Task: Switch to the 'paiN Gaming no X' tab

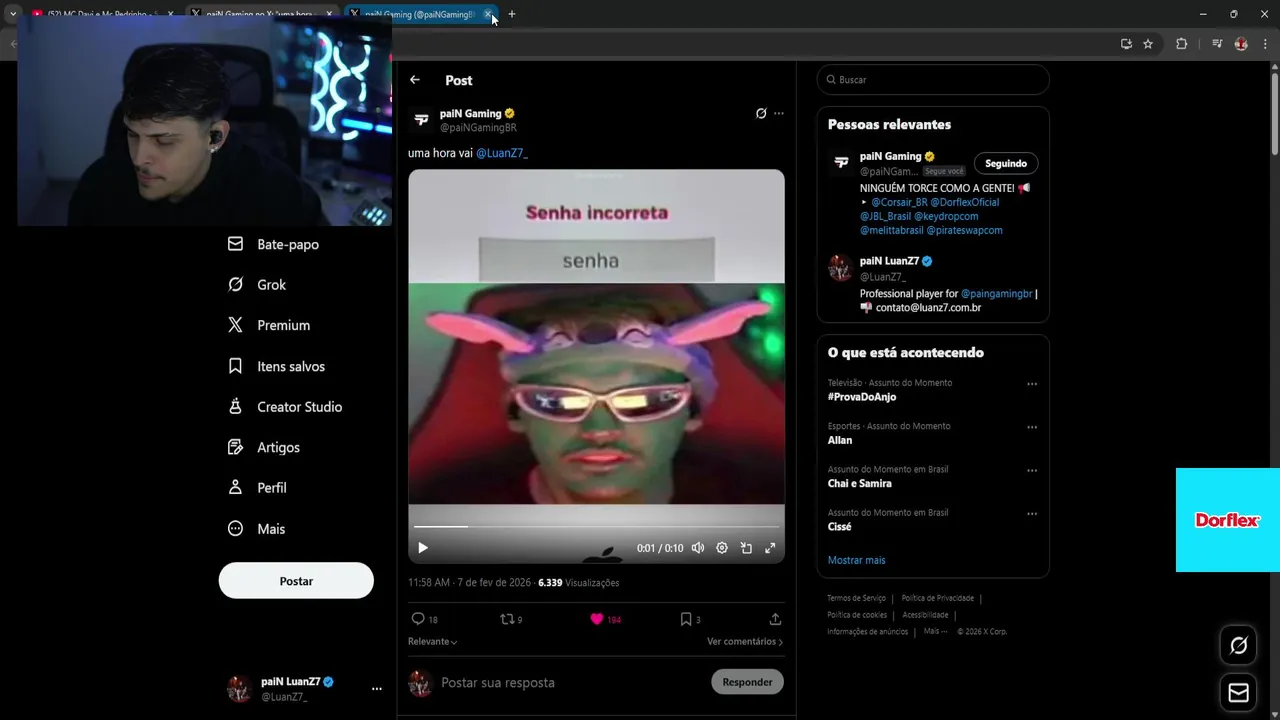Action: (x=260, y=14)
